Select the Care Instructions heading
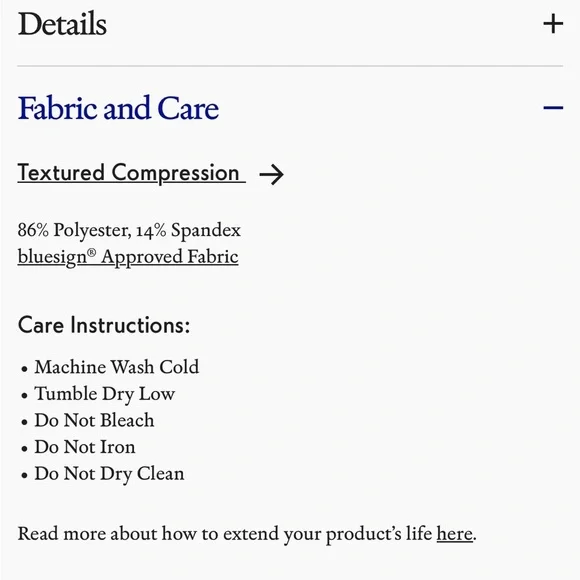Viewport: 580px width, 580px height. click(x=104, y=325)
